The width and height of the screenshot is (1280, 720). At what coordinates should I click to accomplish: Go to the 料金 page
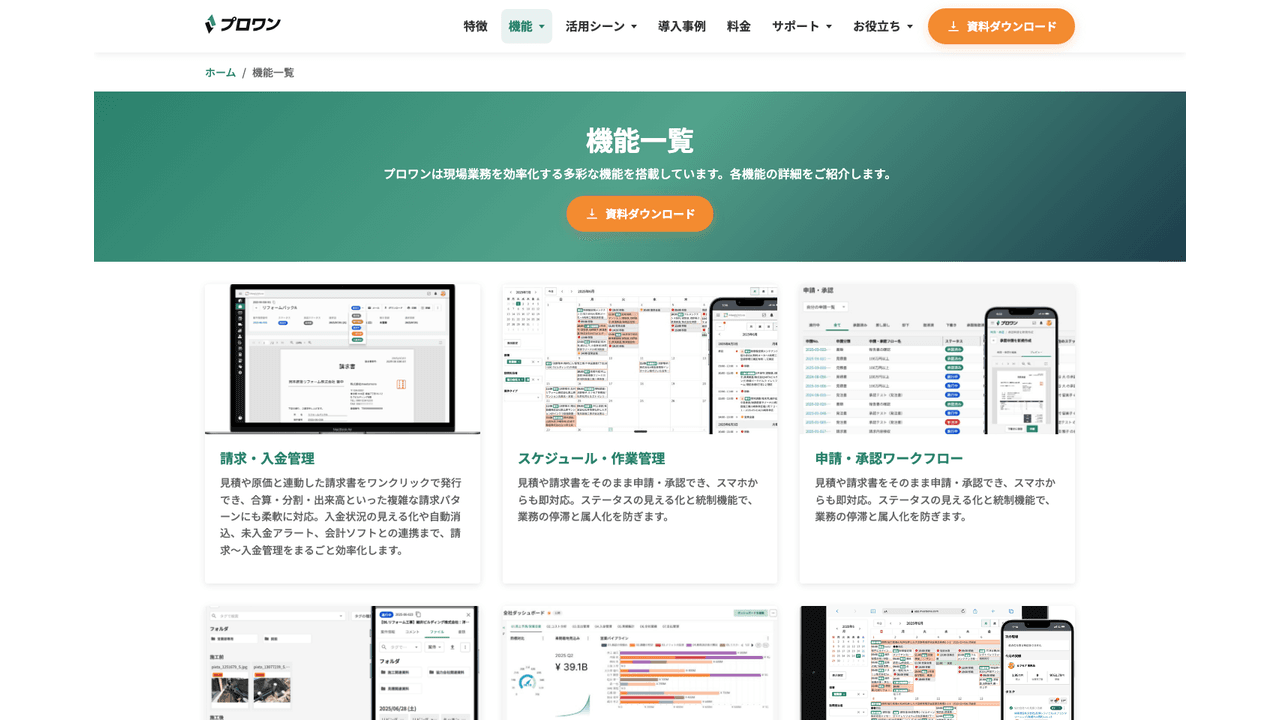(739, 26)
